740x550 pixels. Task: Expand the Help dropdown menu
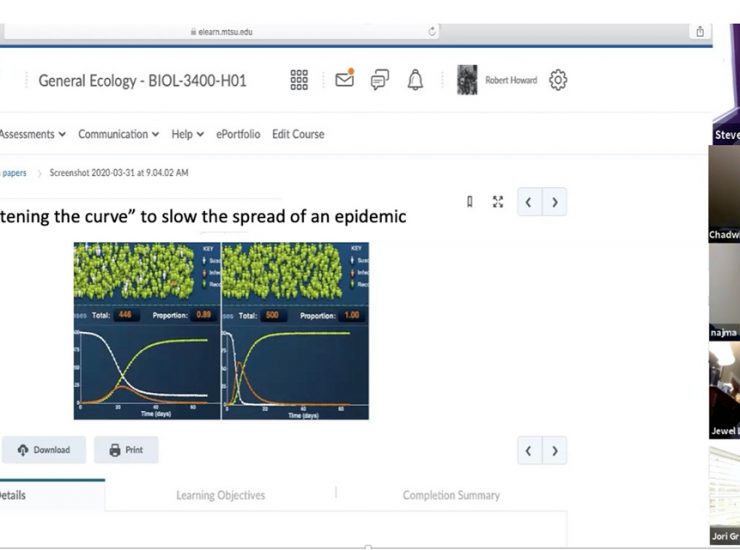pos(187,134)
